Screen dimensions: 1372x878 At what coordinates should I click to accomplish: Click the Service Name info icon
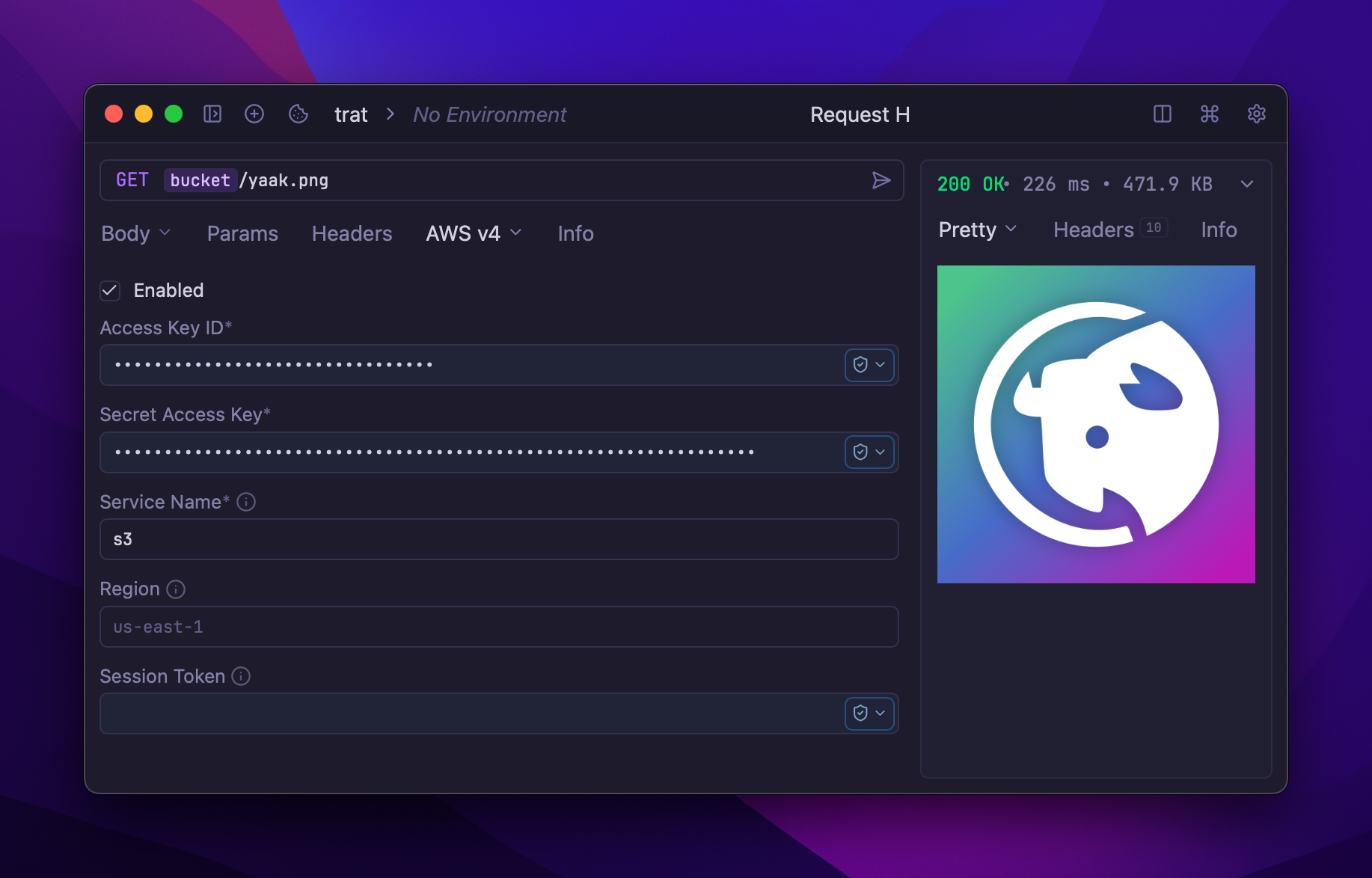click(246, 502)
